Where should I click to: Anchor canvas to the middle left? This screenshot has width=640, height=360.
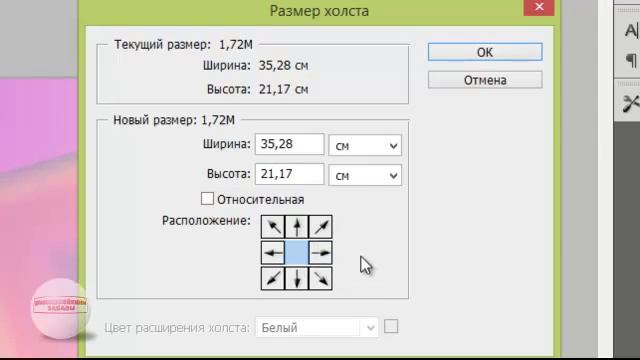click(x=273, y=253)
